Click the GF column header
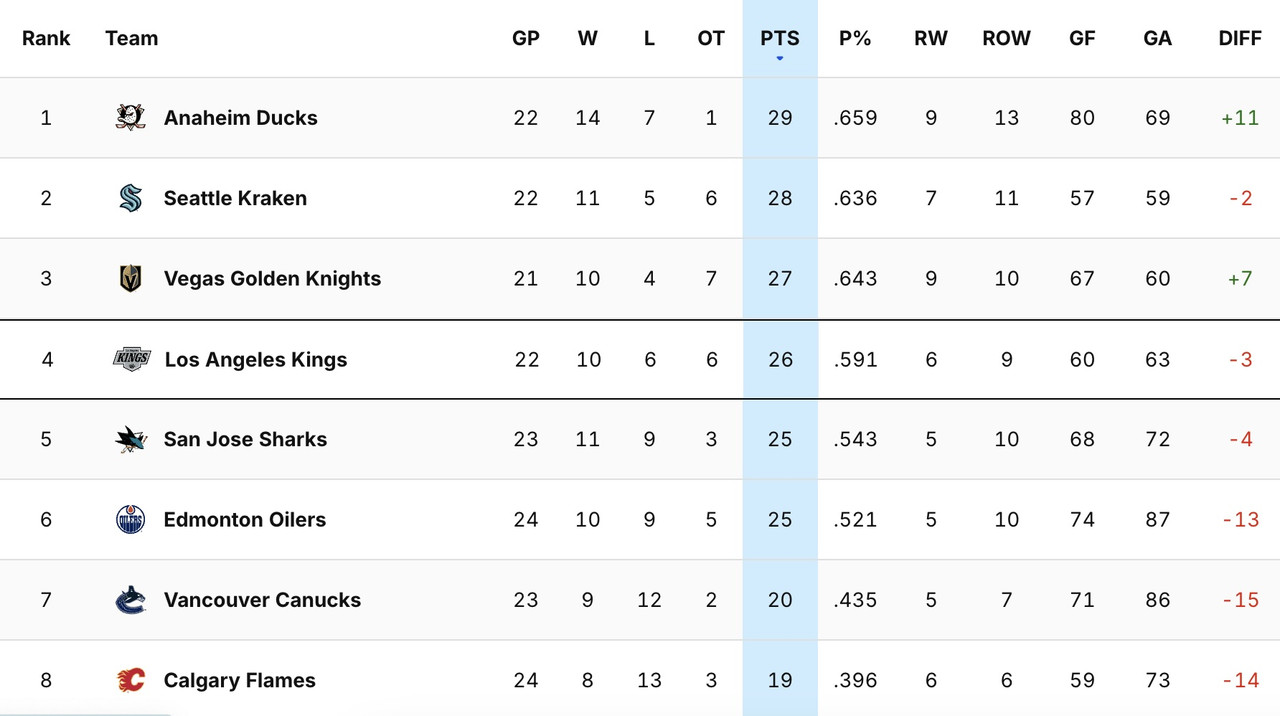 (x=1082, y=38)
